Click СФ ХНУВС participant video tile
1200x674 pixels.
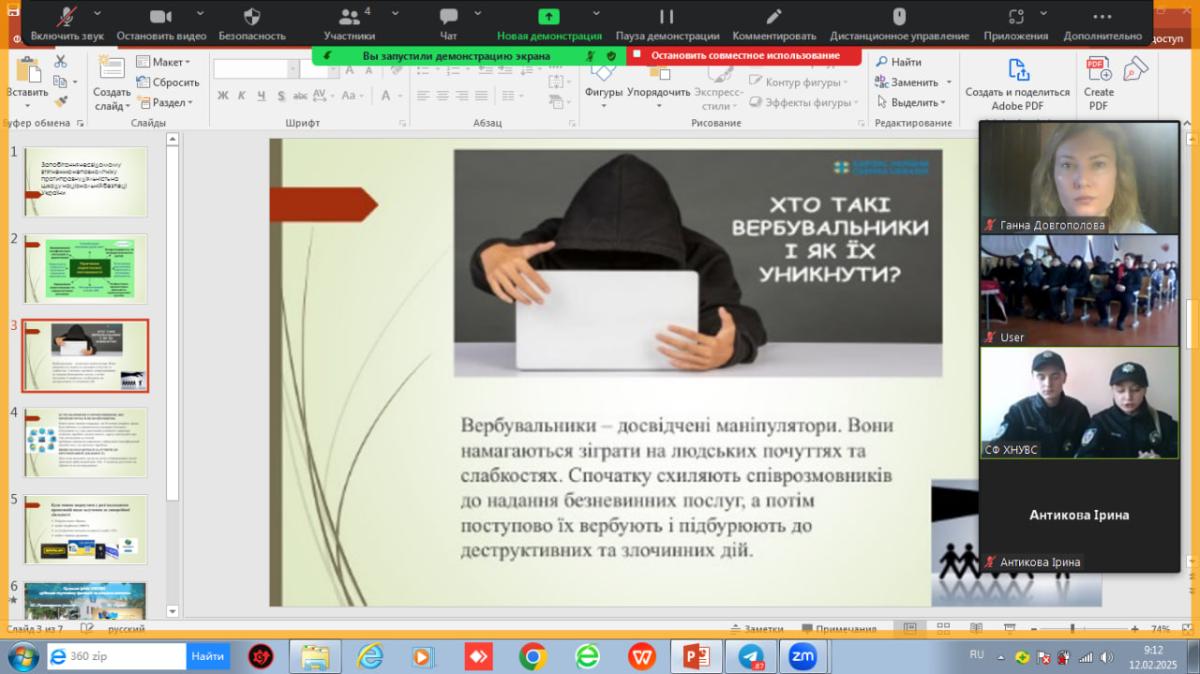coord(1080,403)
